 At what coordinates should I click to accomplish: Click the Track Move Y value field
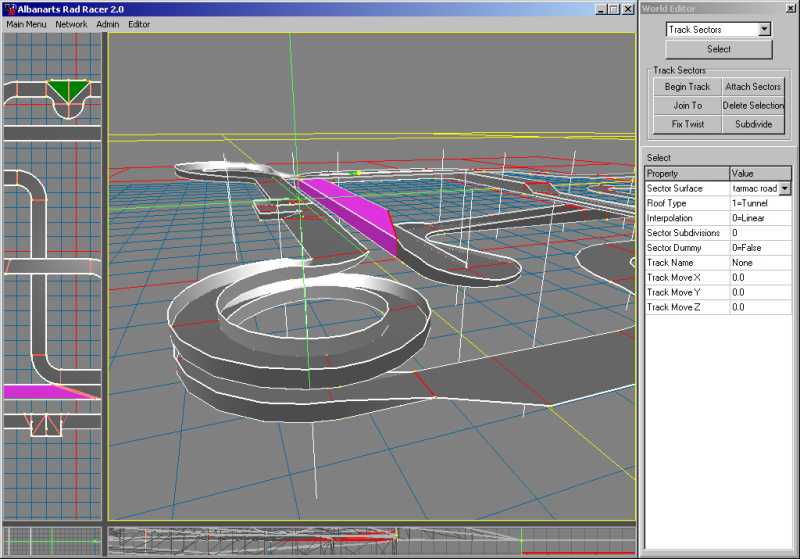(x=760, y=292)
